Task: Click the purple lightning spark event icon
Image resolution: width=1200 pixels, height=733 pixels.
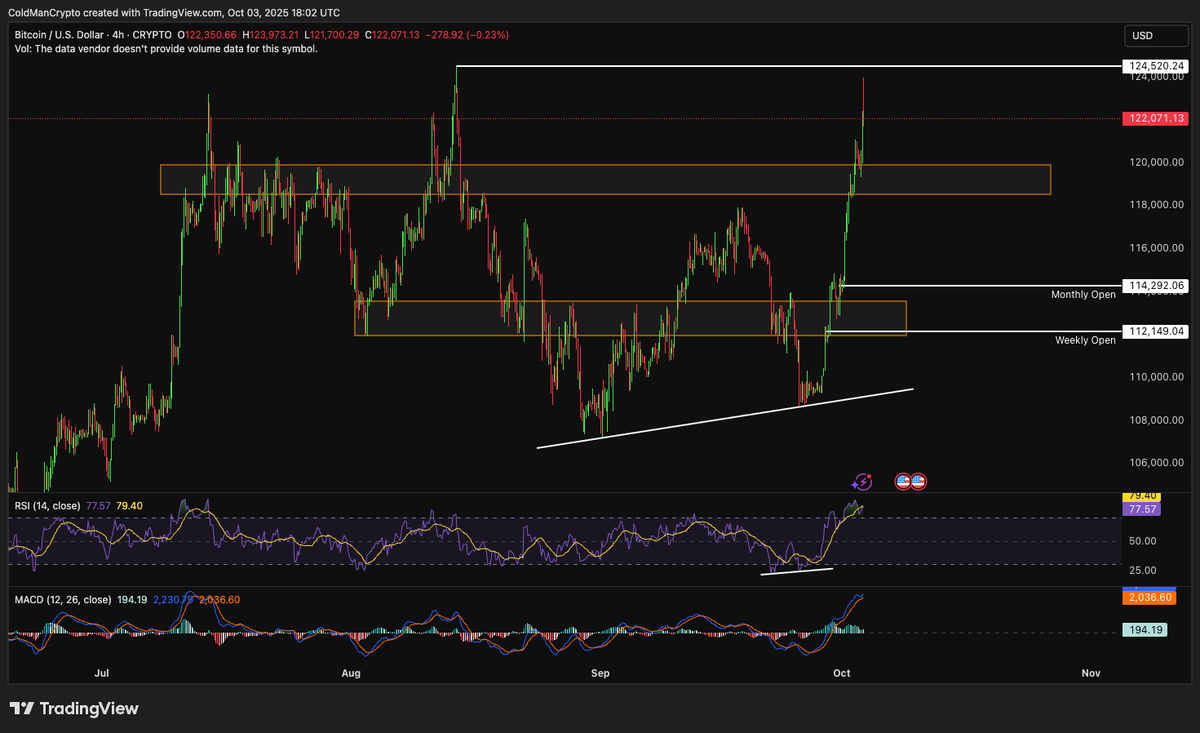Action: pyautogui.click(x=861, y=481)
